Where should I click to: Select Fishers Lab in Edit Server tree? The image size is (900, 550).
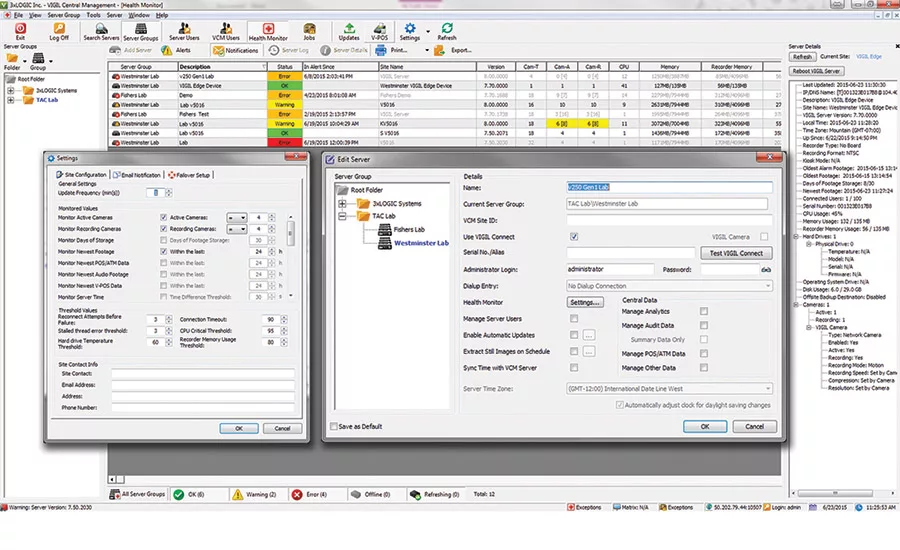click(x=409, y=230)
